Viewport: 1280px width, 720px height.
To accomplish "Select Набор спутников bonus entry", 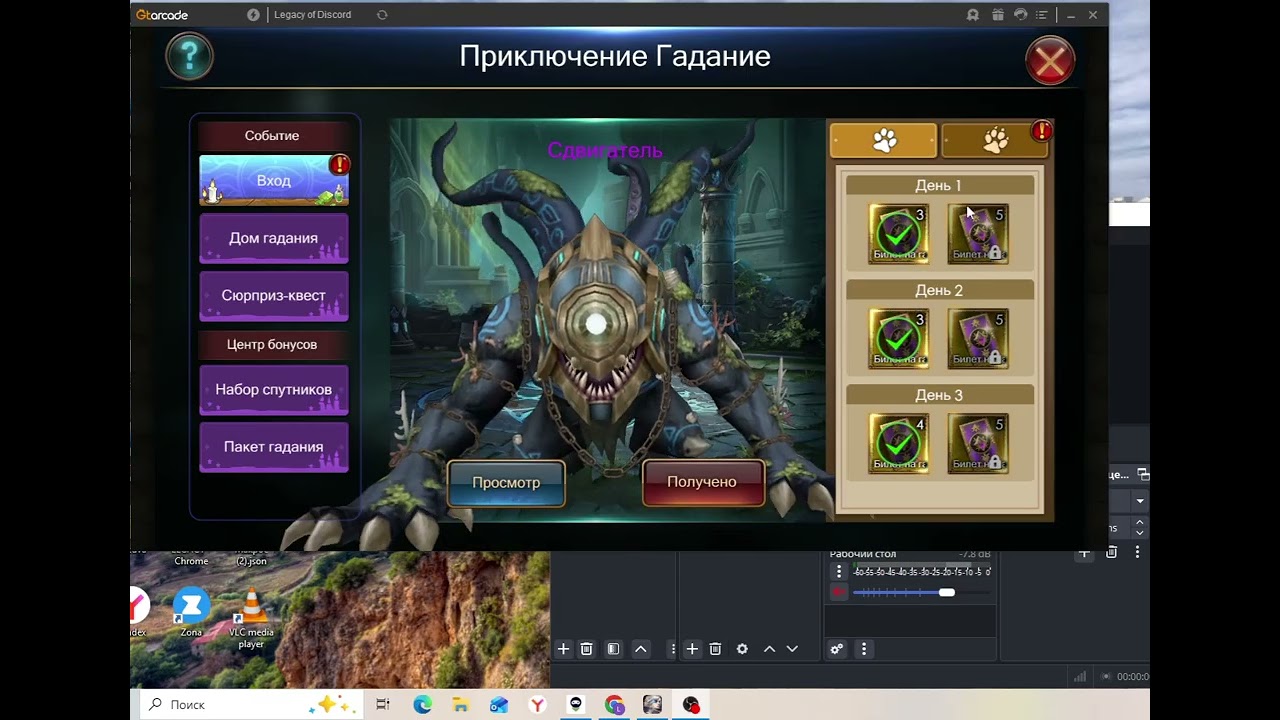I will [x=274, y=389].
